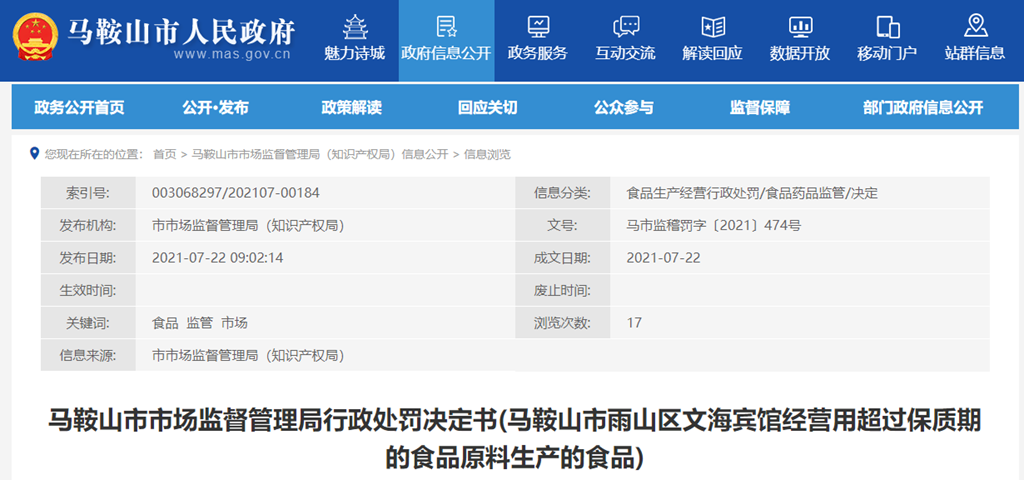Click the 站群信息 location pin icon
The image size is (1024, 480).
[x=975, y=26]
